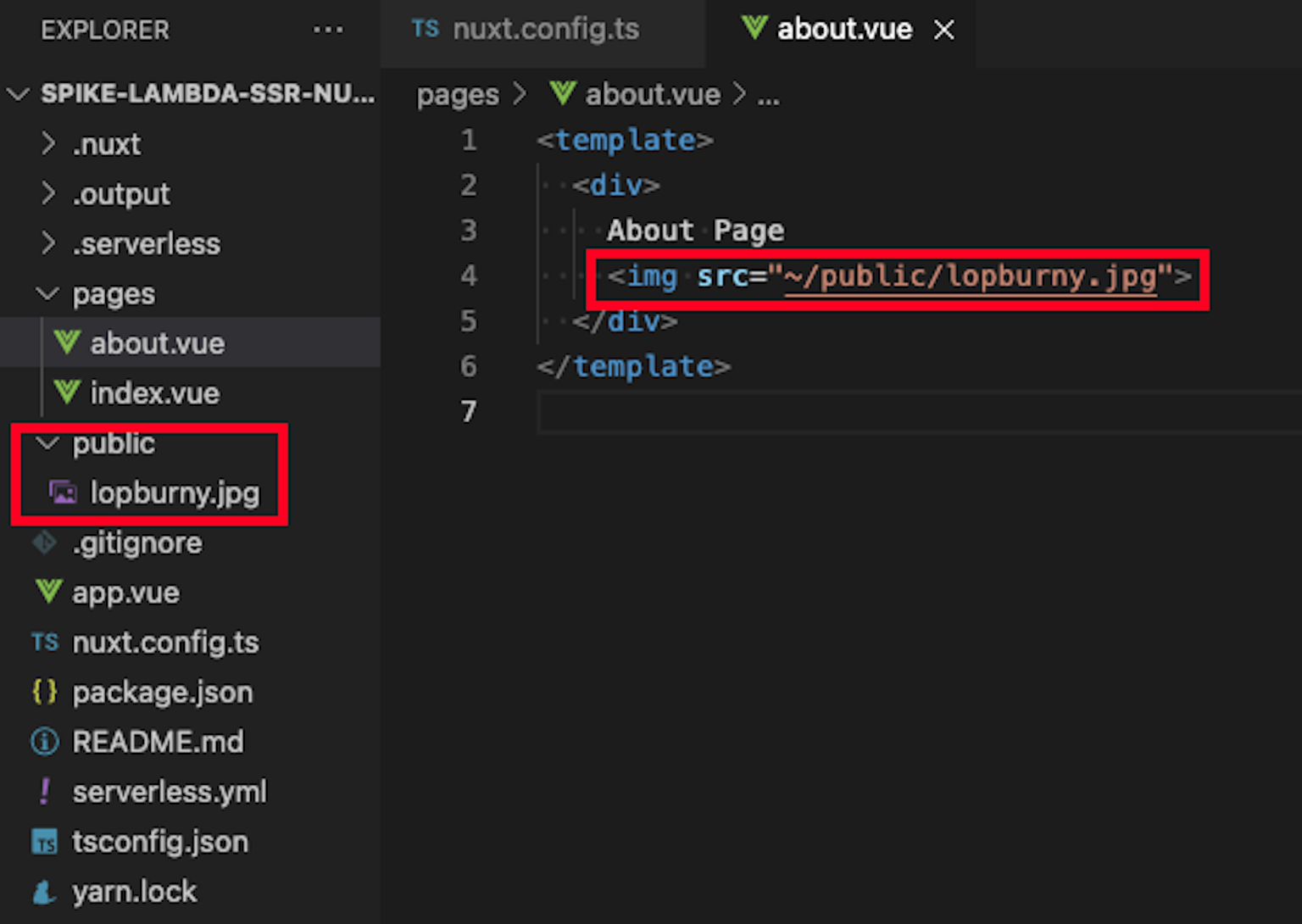Screen dimensions: 1302x924
Task: Open index.vue from the explorer
Action: tap(154, 392)
